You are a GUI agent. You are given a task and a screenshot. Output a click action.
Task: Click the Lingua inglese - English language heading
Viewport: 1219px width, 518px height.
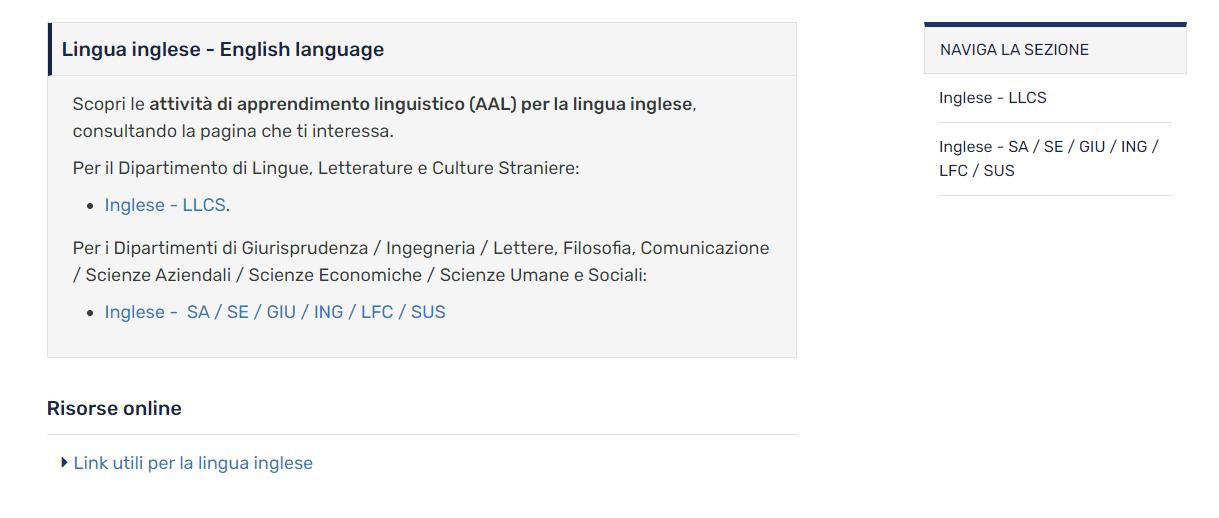223,49
